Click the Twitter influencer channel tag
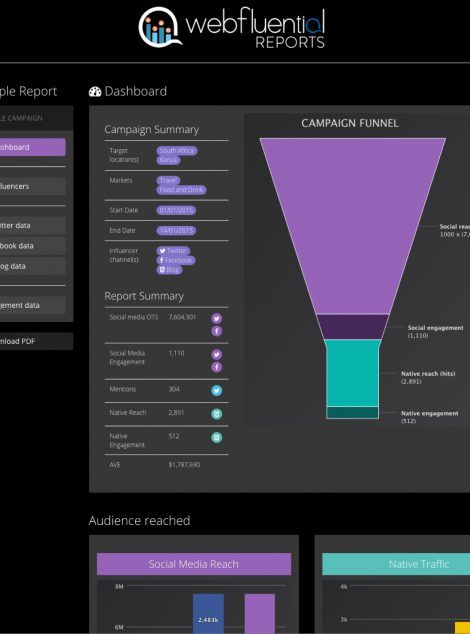The image size is (470, 634). pos(173,251)
